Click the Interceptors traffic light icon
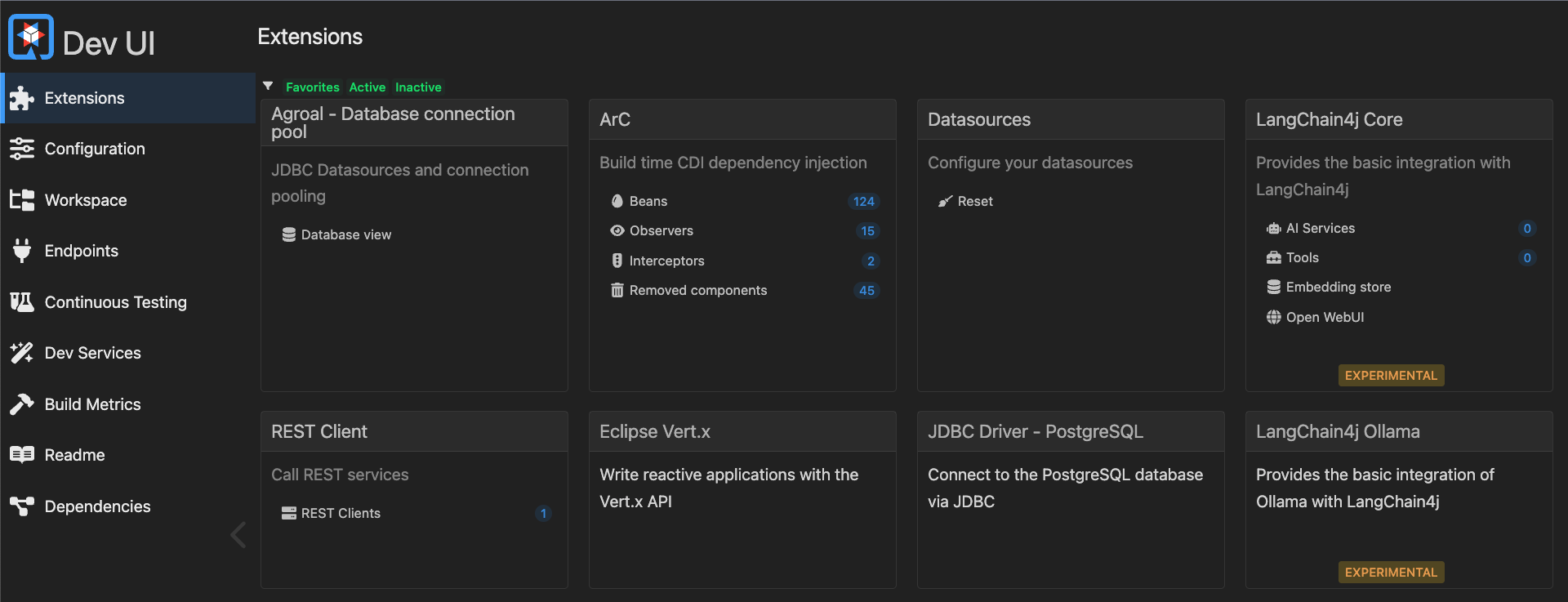This screenshot has height=602, width=1568. click(617, 261)
